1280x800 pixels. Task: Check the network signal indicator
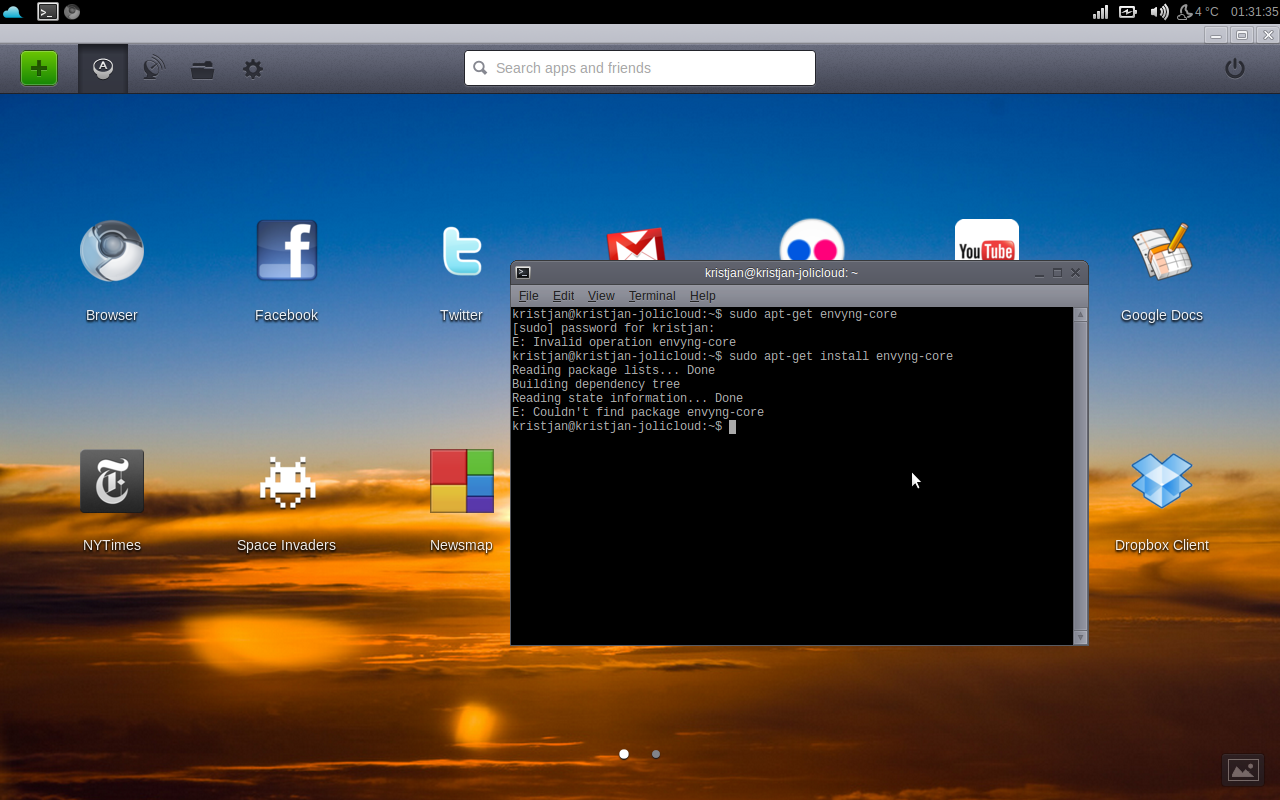click(1100, 12)
